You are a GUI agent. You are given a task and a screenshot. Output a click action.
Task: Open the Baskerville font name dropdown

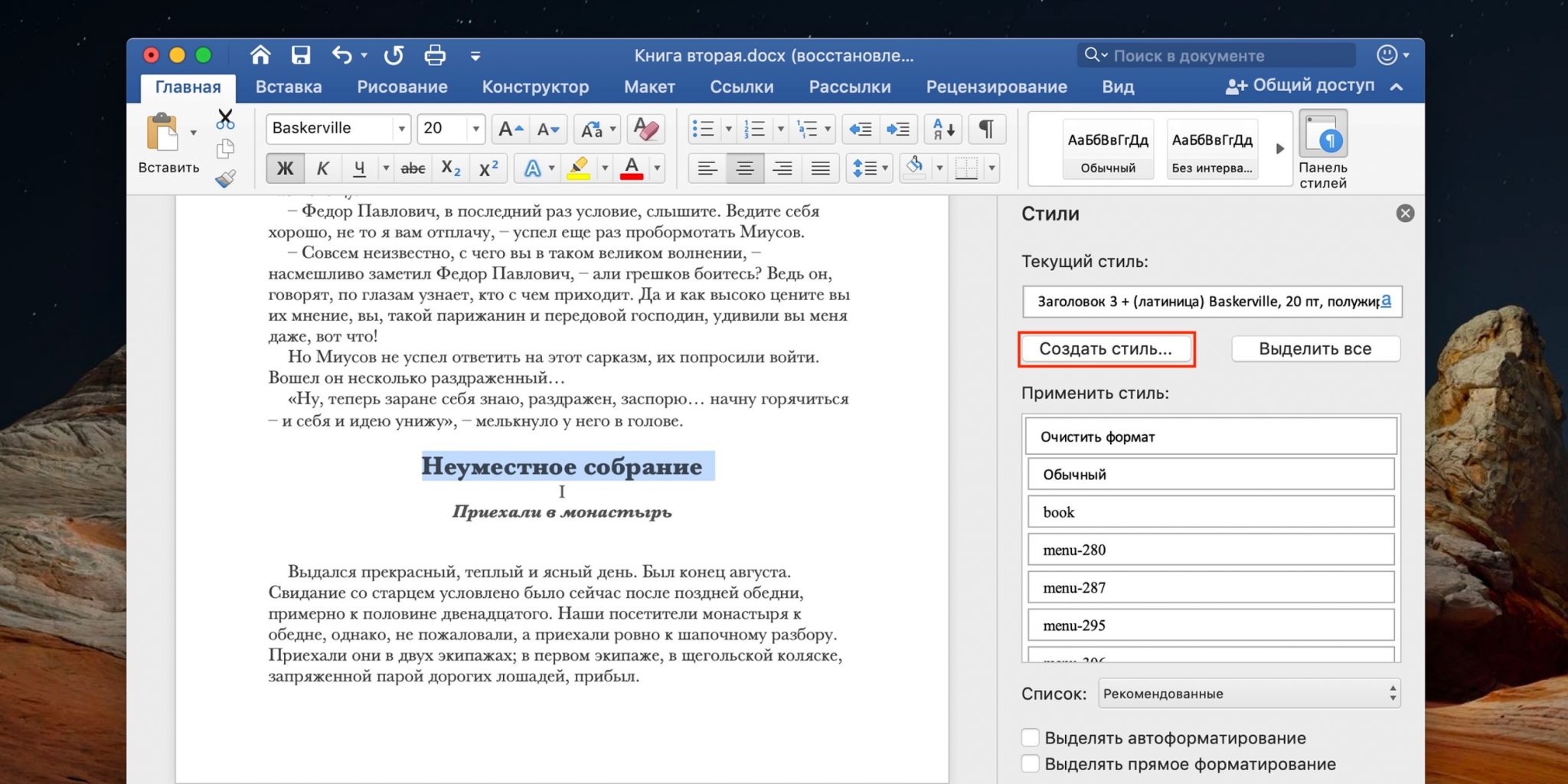tap(401, 129)
